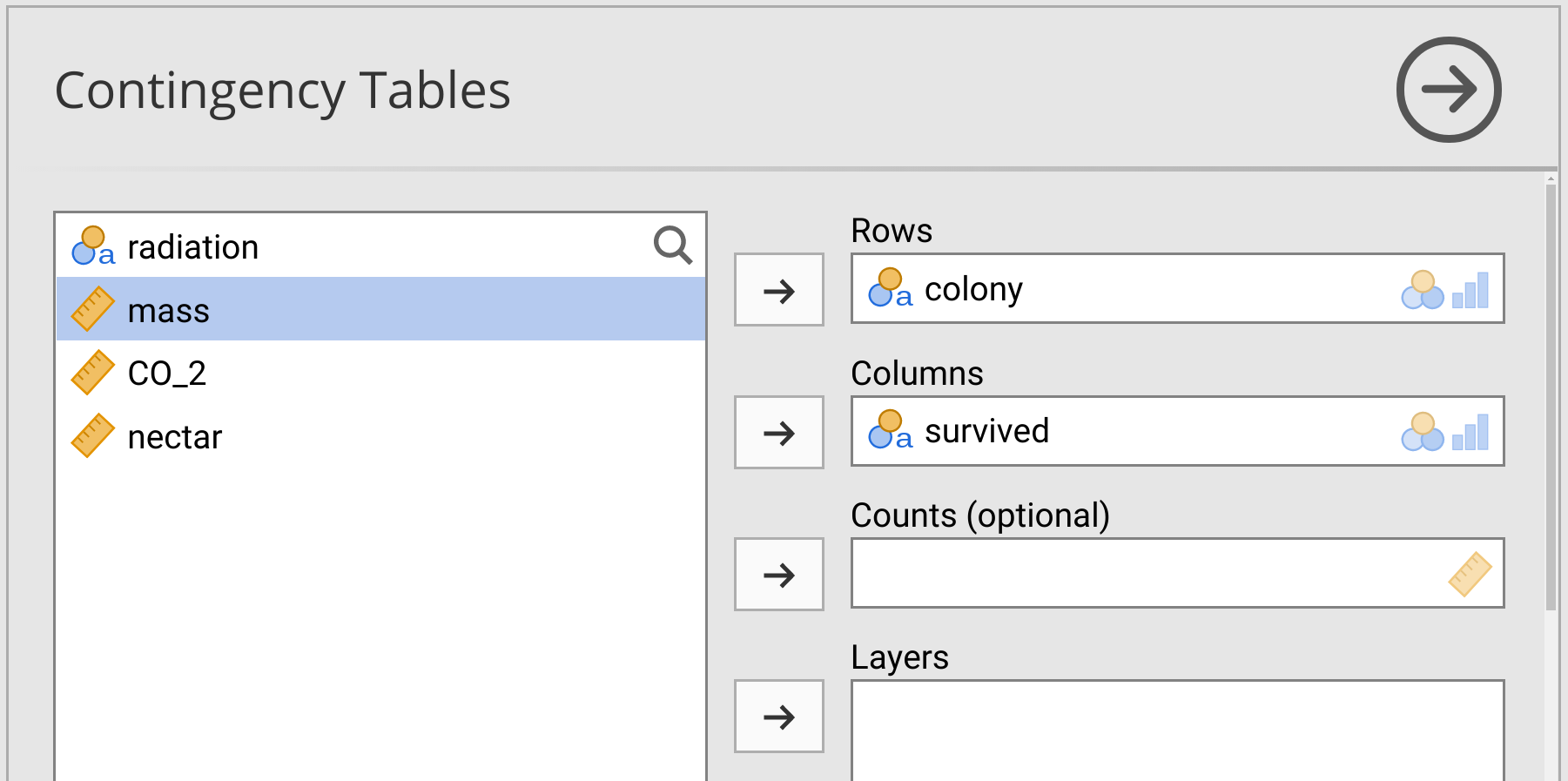The height and width of the screenshot is (781, 1568).
Task: Choose the nectar variable
Action: 175,437
